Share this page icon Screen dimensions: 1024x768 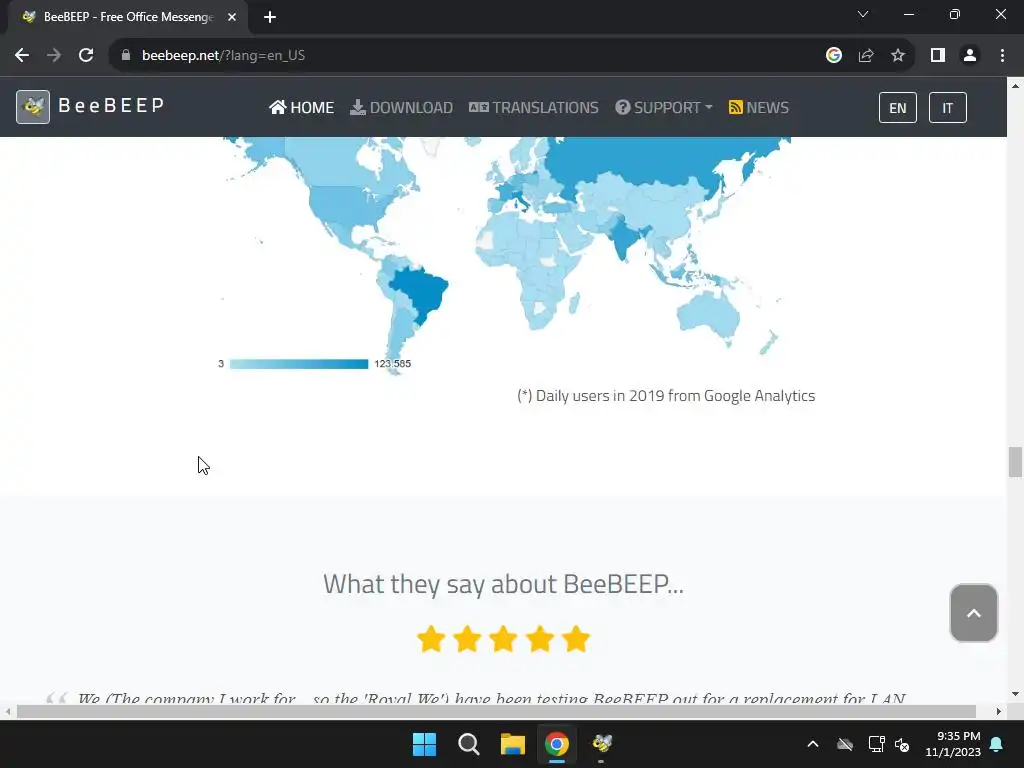(866, 56)
